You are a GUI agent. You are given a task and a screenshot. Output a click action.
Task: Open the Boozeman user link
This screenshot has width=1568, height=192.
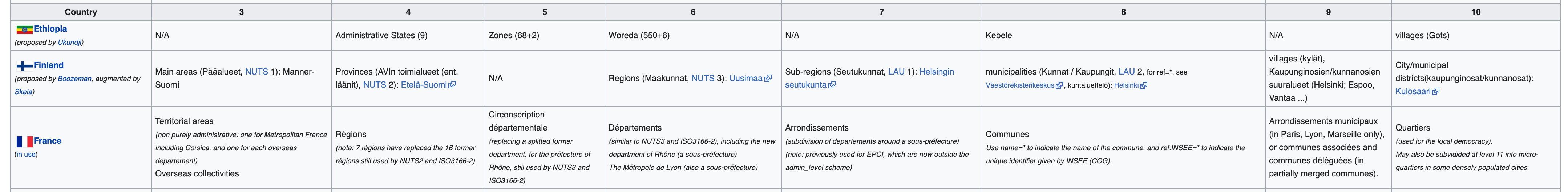point(74,79)
